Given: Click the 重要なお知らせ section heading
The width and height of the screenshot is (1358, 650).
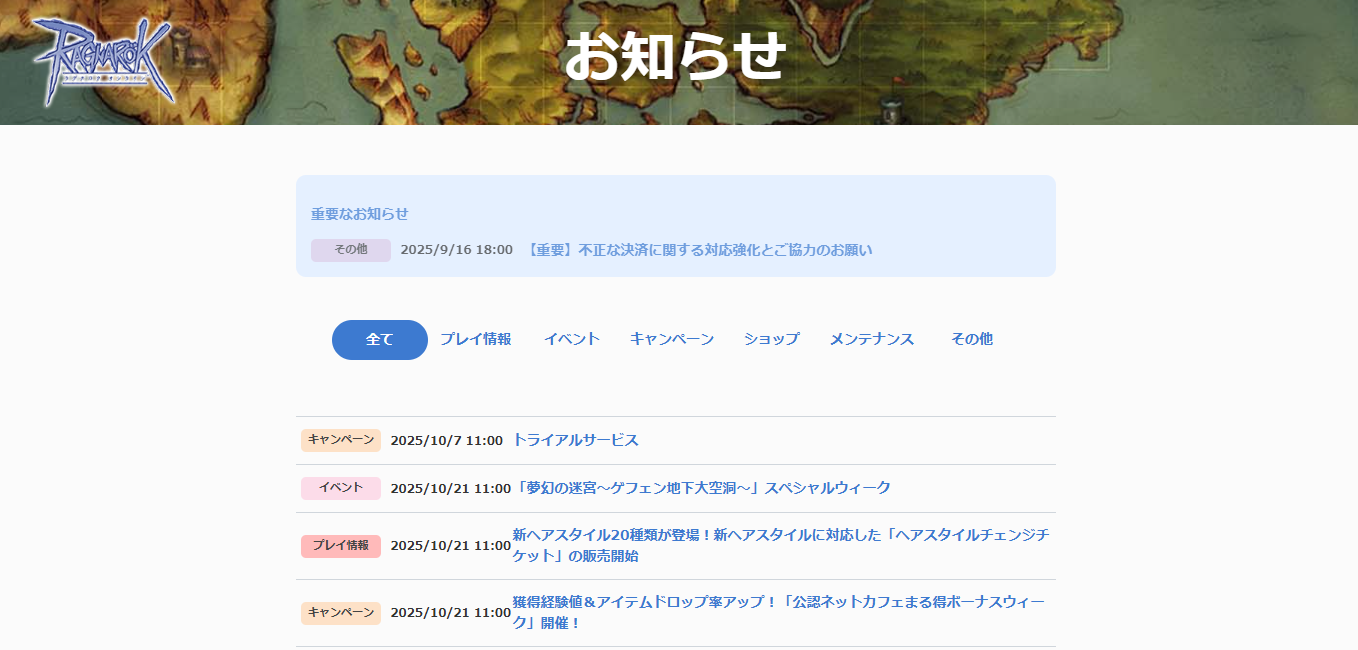Looking at the screenshot, I should 360,214.
